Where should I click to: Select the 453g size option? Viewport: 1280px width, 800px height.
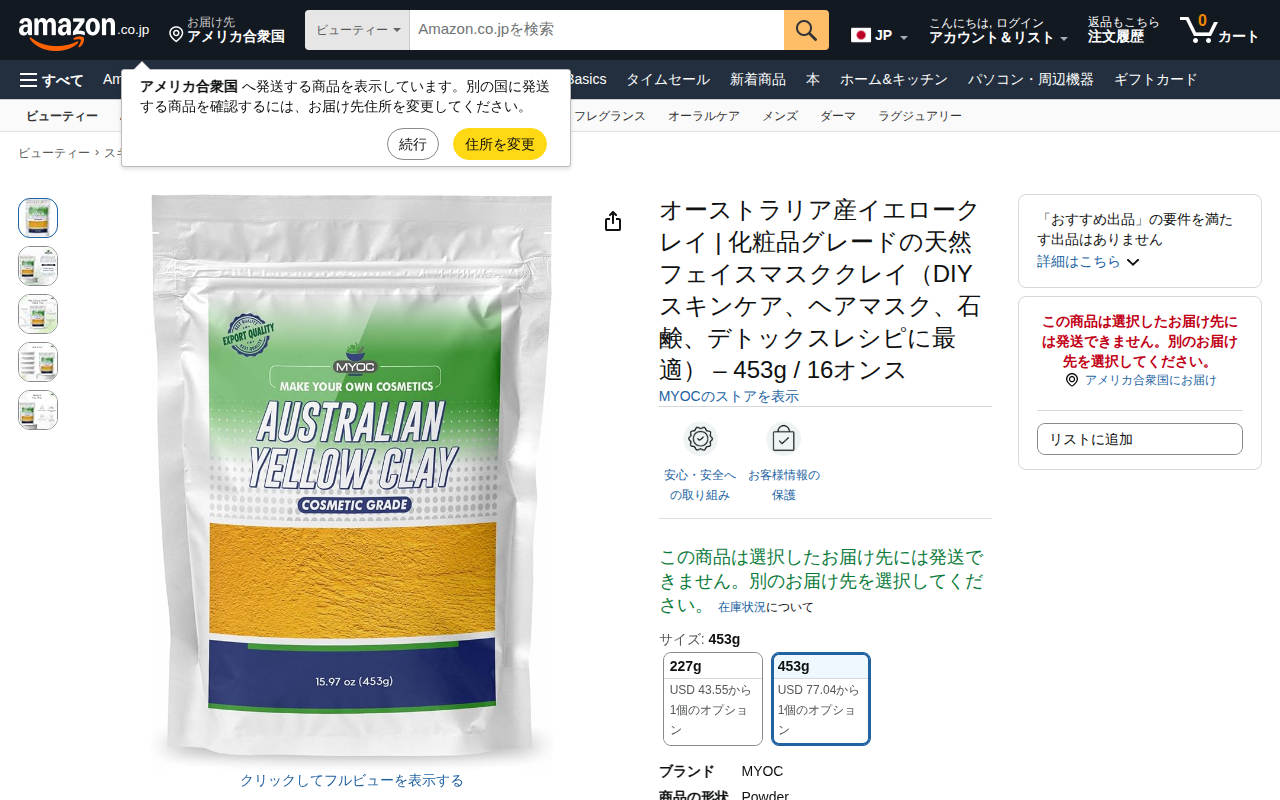tap(821, 699)
